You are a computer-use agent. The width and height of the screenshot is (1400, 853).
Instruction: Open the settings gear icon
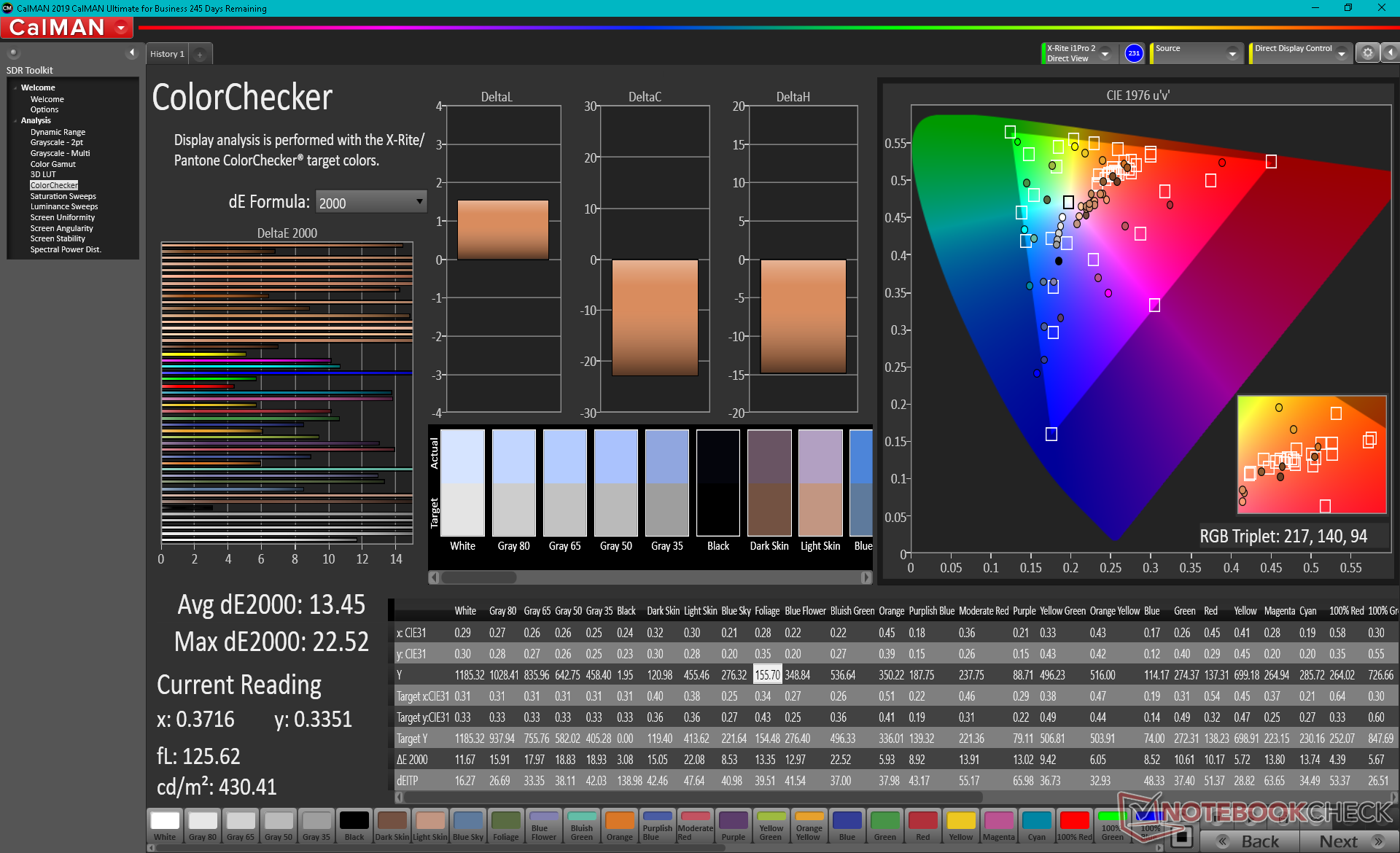click(1367, 53)
